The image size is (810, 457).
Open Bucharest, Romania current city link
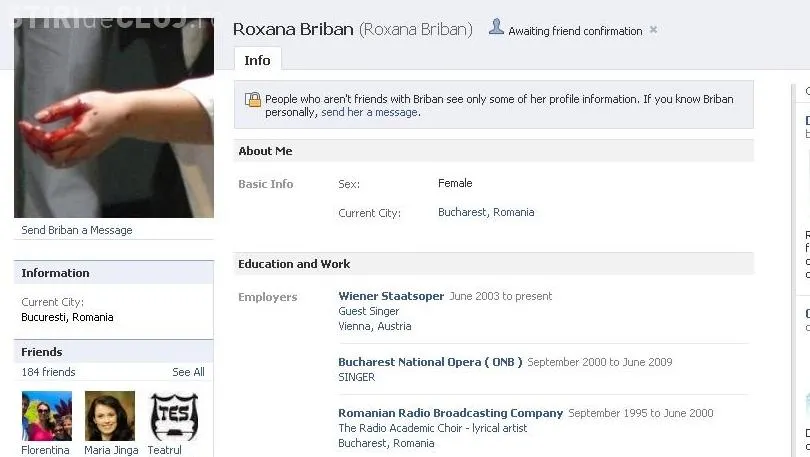(486, 213)
